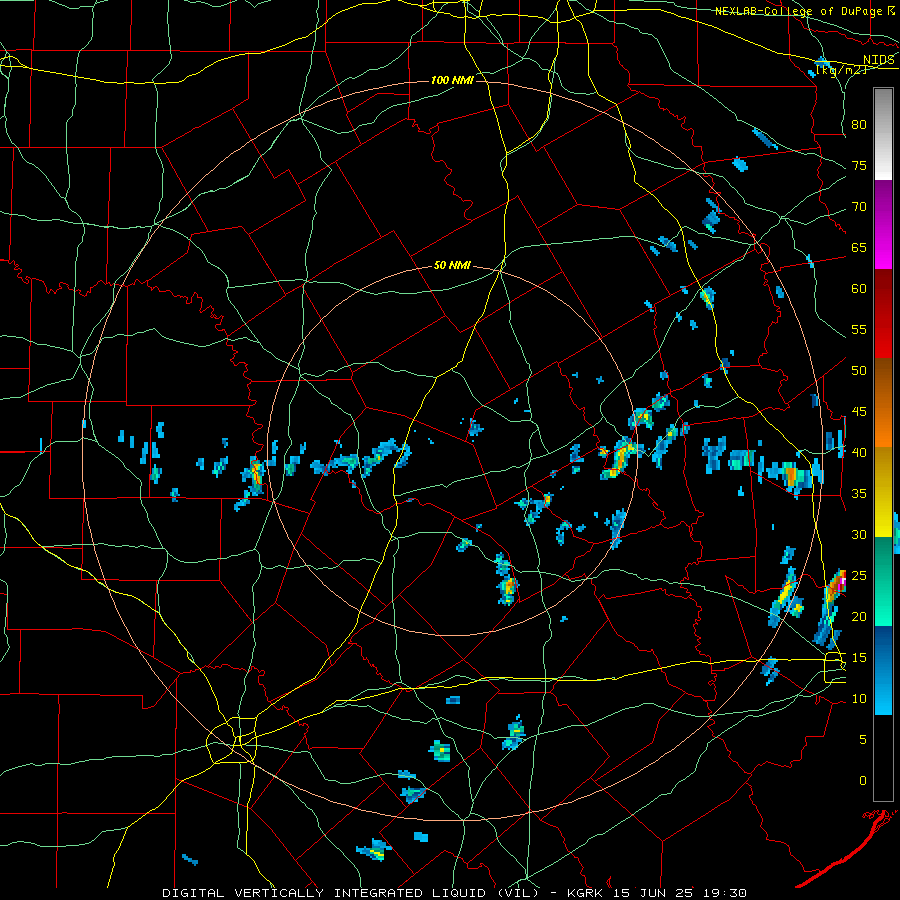Click the 0 value on the color scale
The image size is (900, 900).
pos(863,781)
